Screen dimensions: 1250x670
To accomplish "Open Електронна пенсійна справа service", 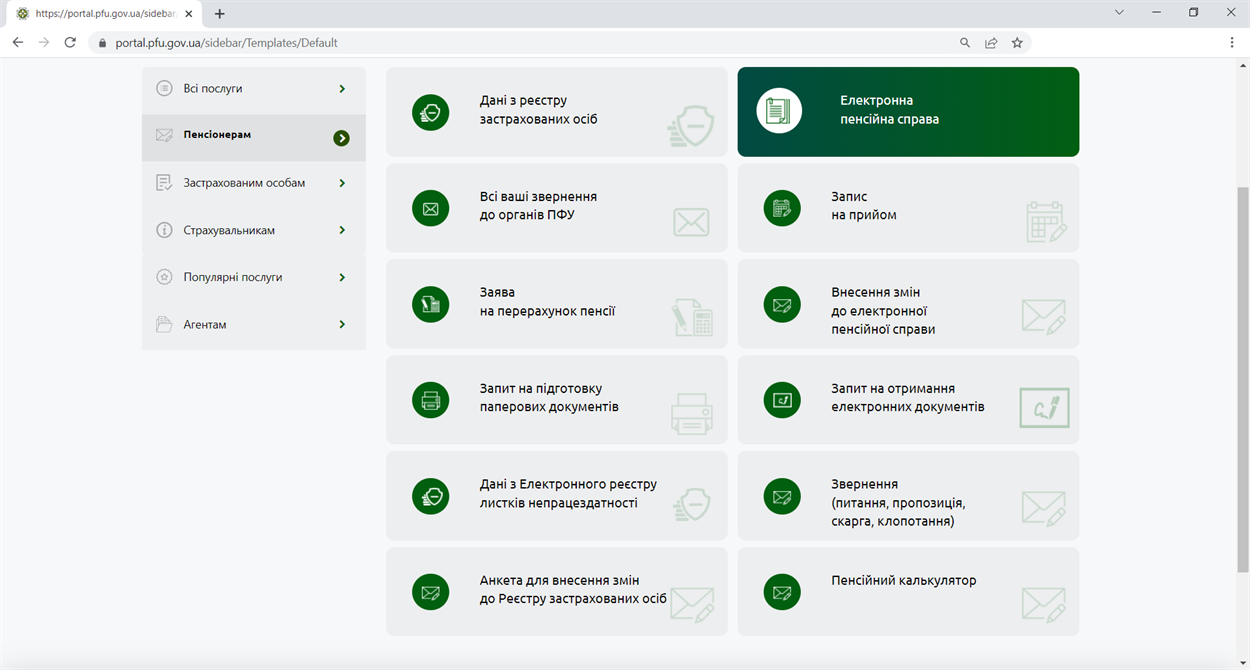I will tap(908, 112).
